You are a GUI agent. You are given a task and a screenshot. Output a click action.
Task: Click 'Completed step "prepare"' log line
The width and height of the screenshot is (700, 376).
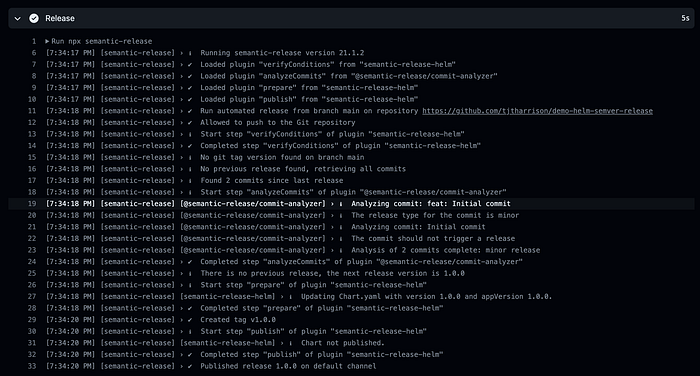pos(322,308)
